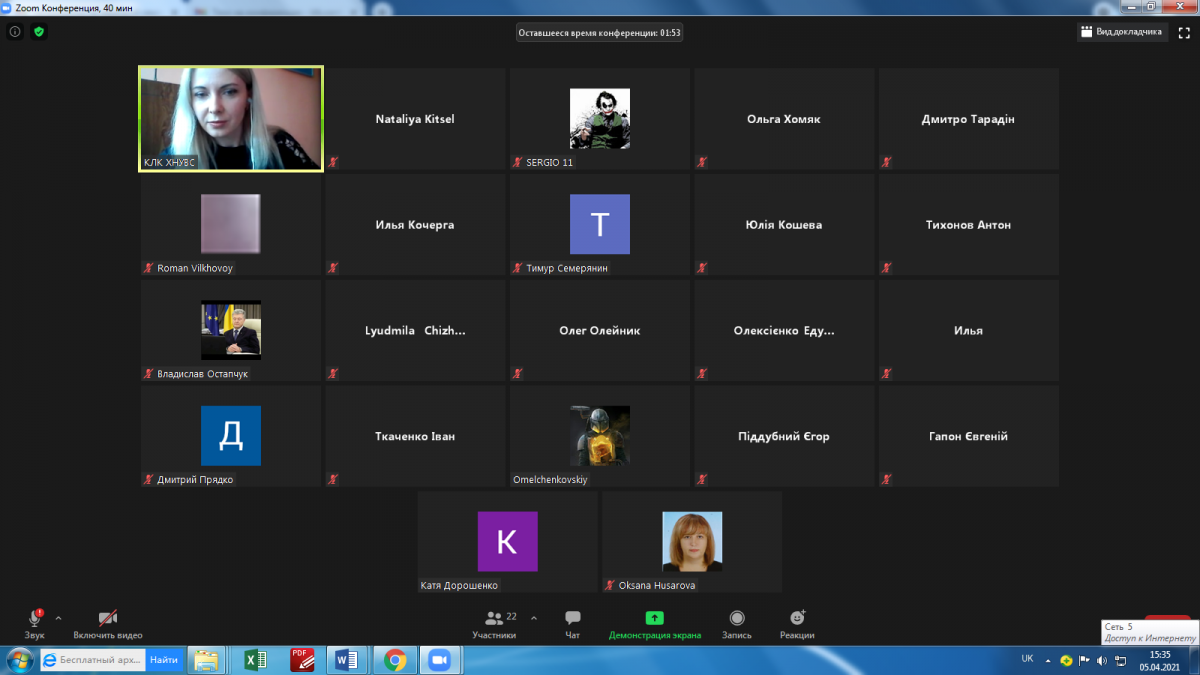Open Excel from the taskbar
Image resolution: width=1200 pixels, height=675 pixels.
click(255, 660)
